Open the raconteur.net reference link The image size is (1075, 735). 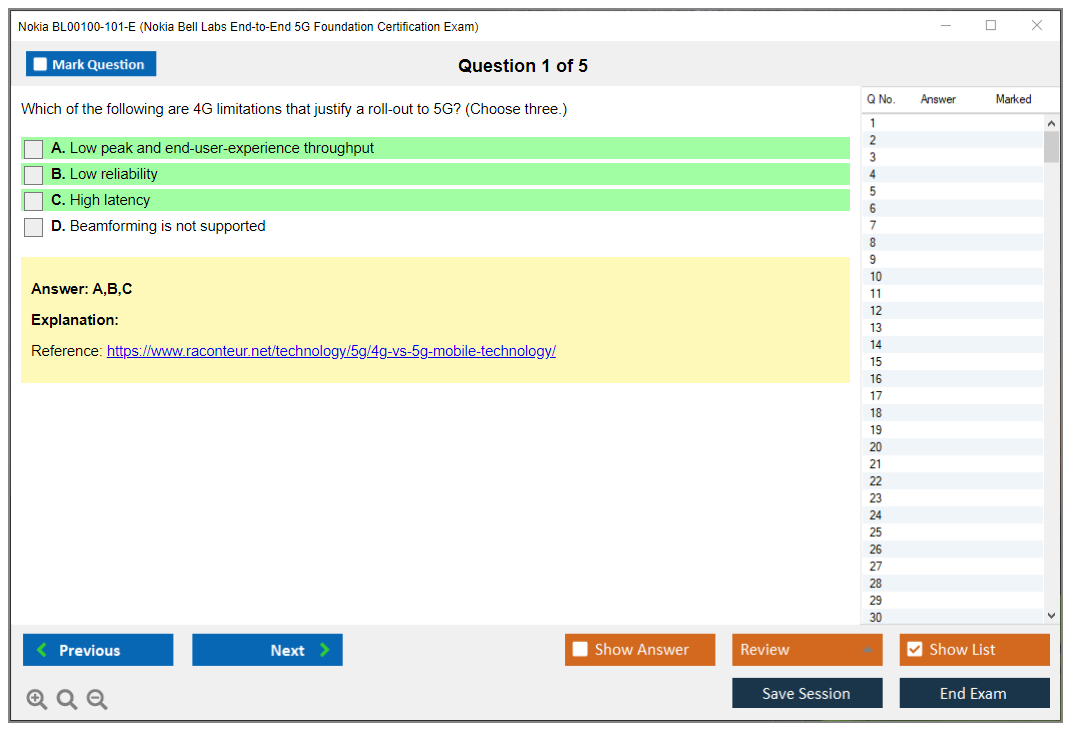tap(331, 351)
